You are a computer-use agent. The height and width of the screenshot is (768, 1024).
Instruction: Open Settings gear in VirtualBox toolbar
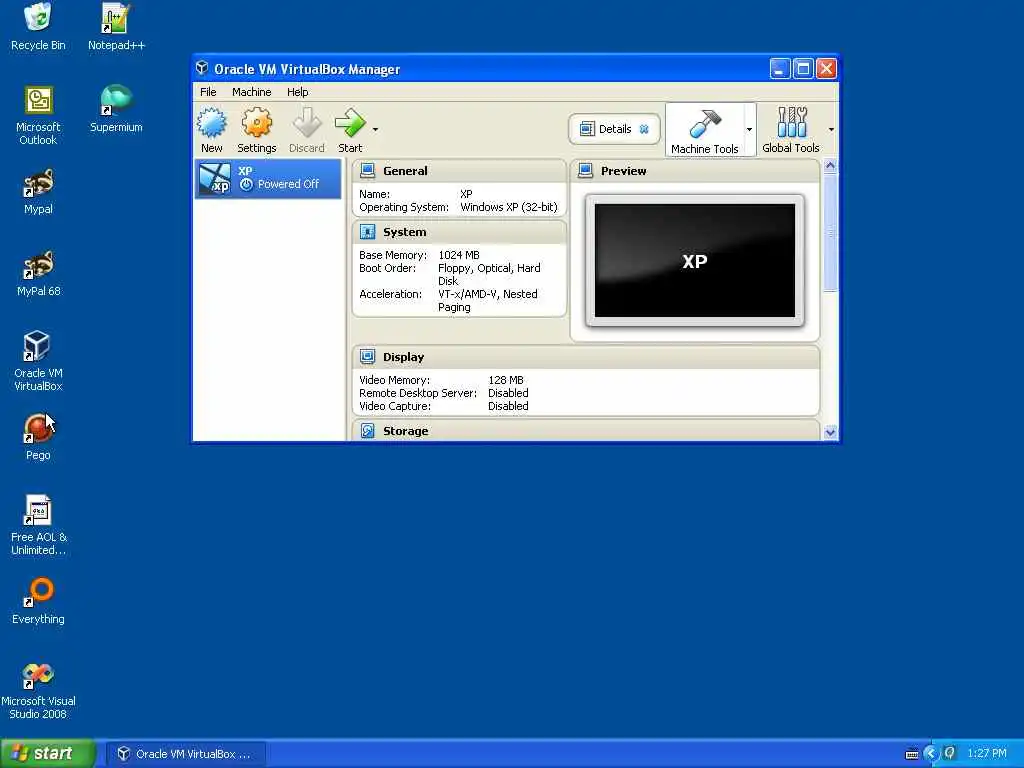pos(257,123)
